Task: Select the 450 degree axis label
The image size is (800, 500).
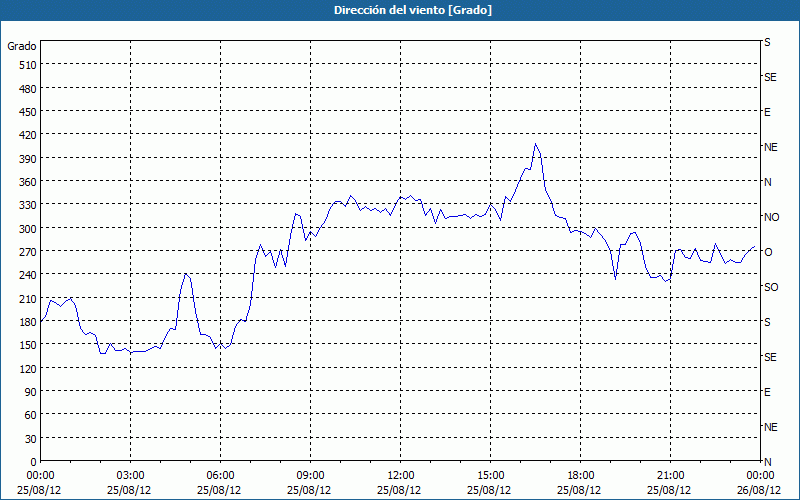Action: [x=28, y=112]
